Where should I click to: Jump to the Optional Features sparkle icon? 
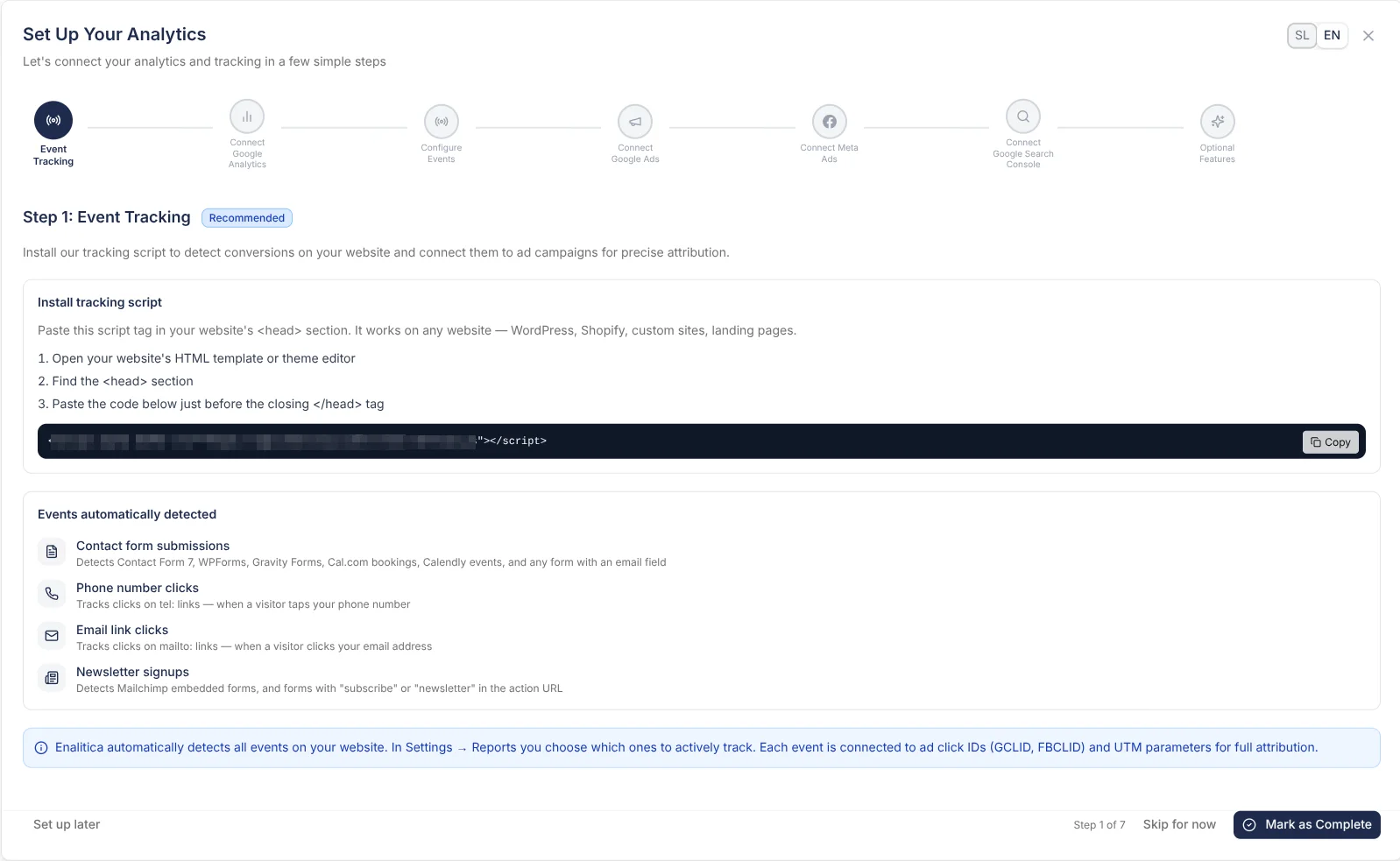click(1218, 122)
